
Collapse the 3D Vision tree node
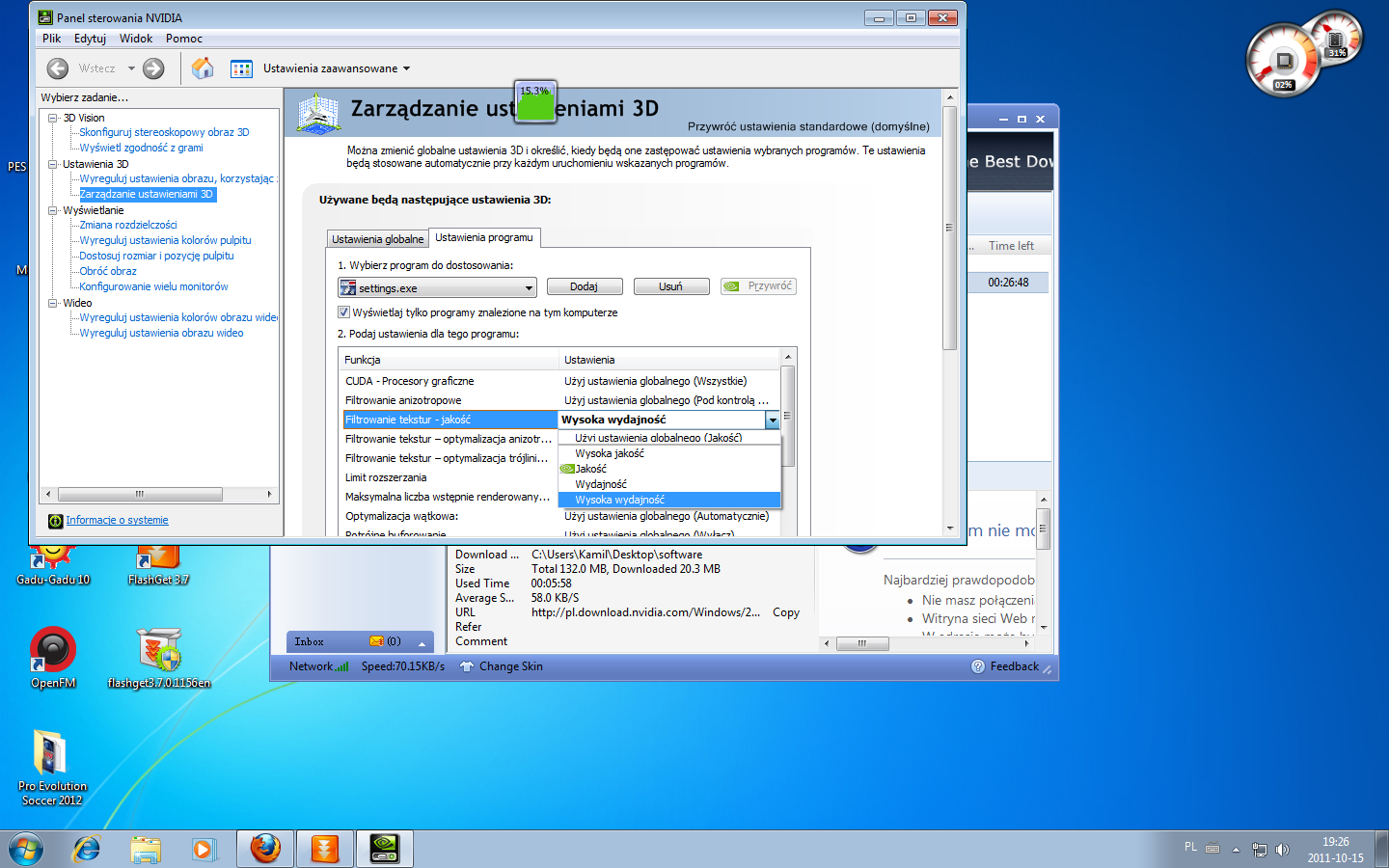click(53, 118)
